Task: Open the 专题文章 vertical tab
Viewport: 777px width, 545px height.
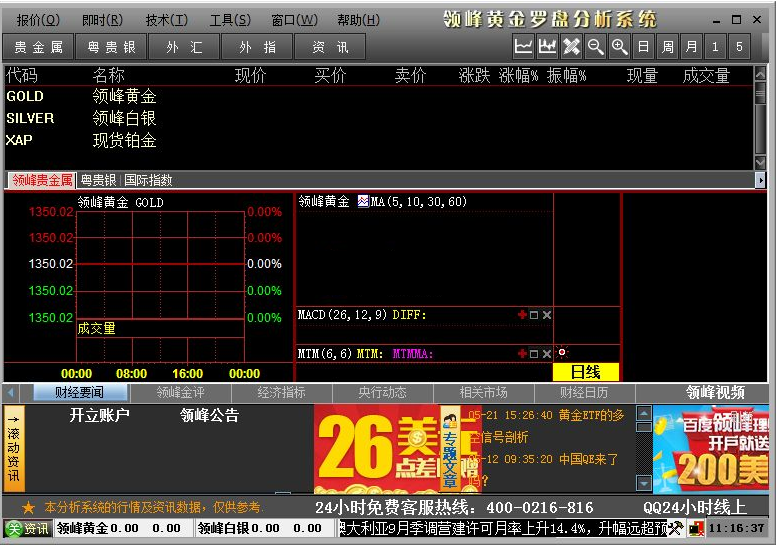Action: click(x=450, y=451)
